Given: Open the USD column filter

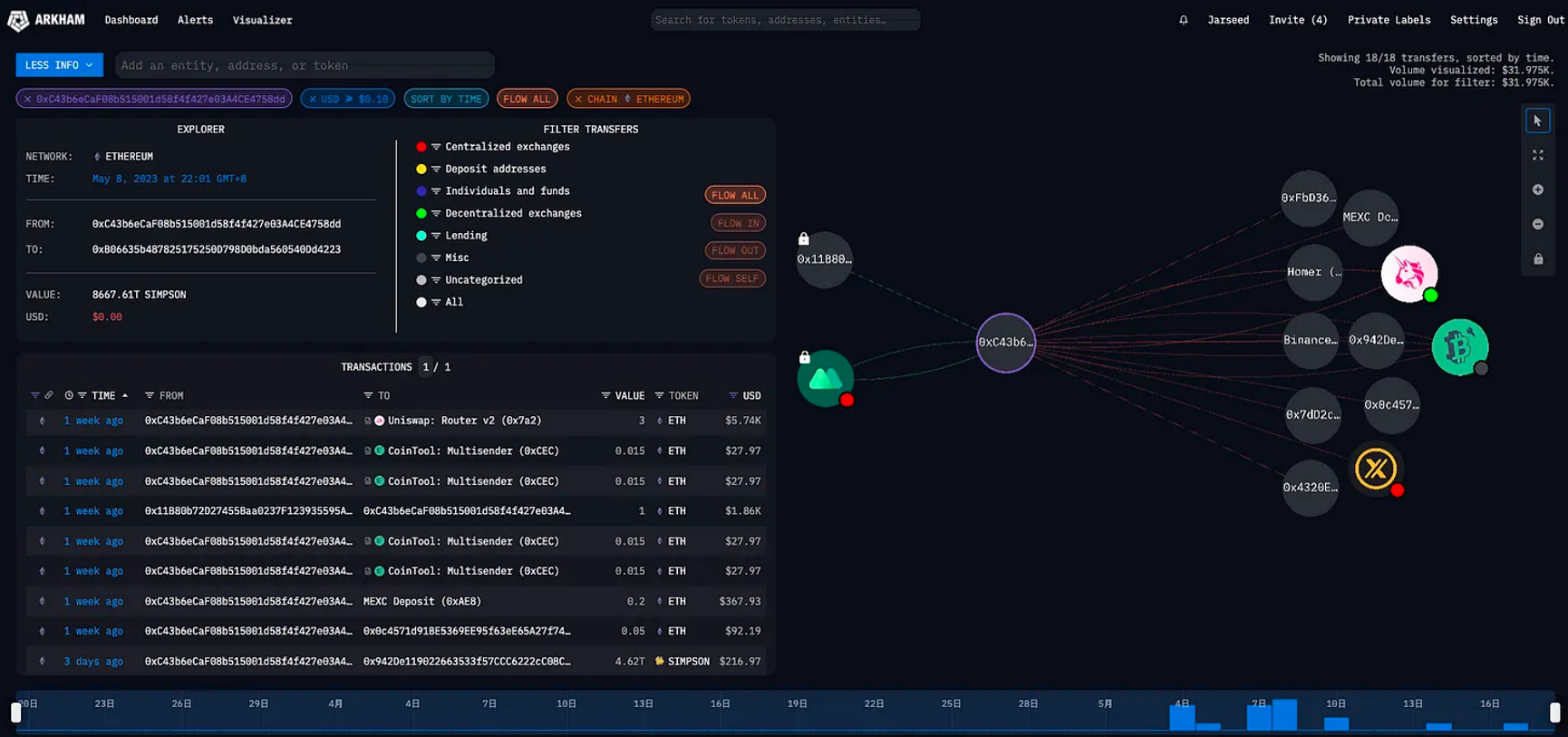Looking at the screenshot, I should point(733,395).
